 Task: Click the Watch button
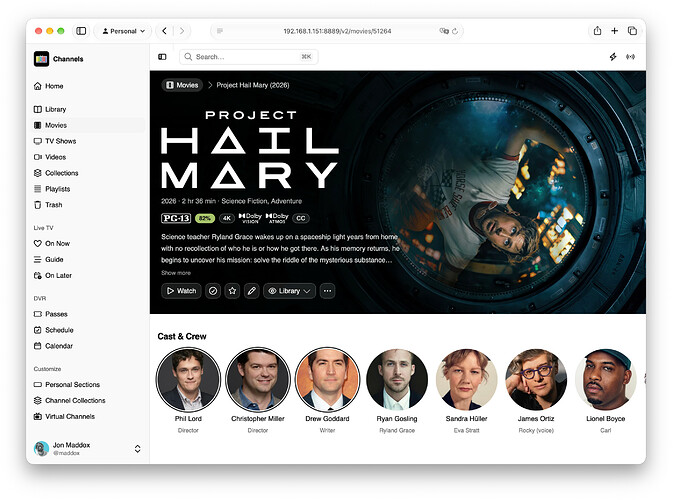181,291
